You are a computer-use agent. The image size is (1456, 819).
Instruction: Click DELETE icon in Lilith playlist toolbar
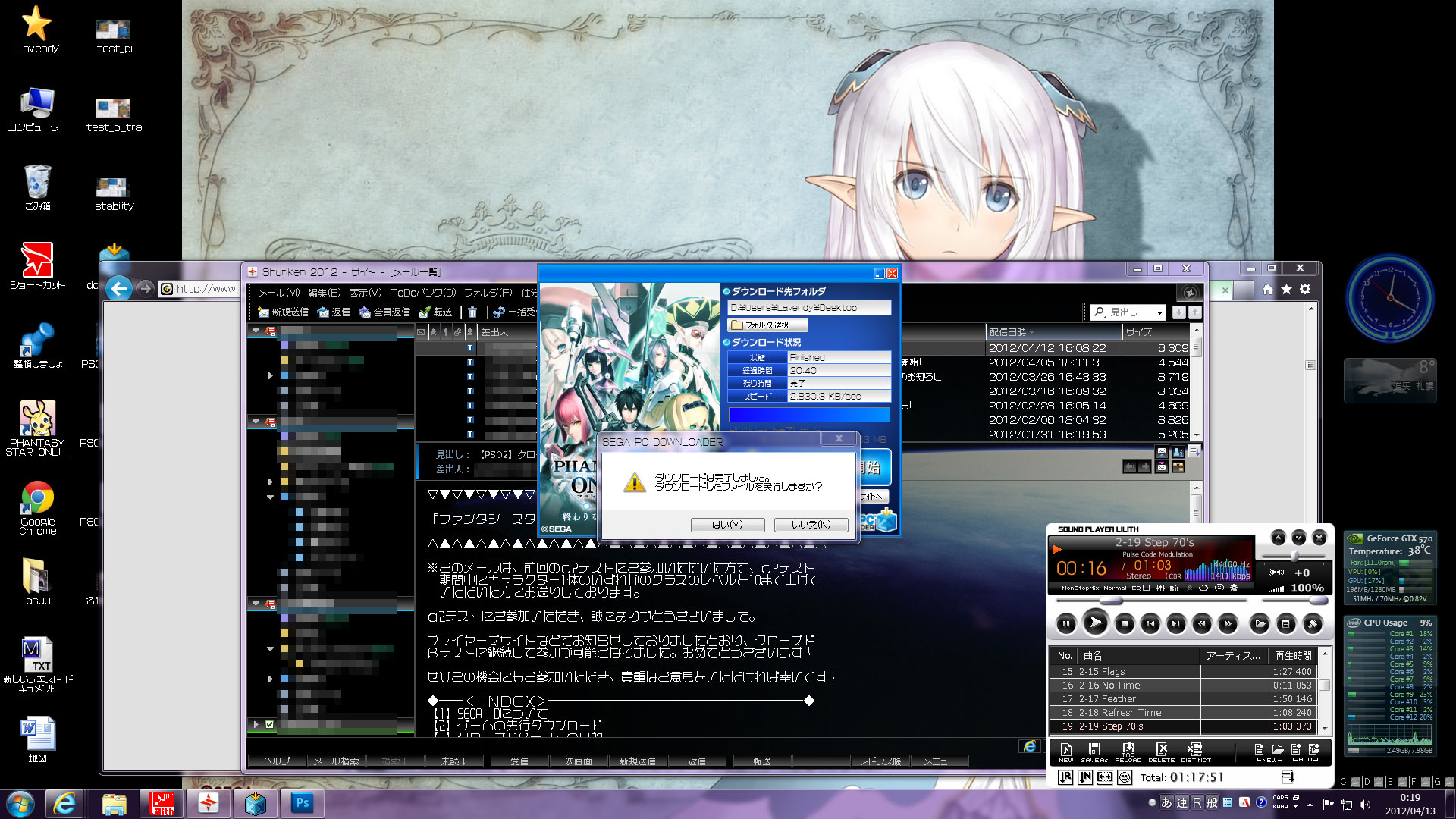coord(1161,752)
